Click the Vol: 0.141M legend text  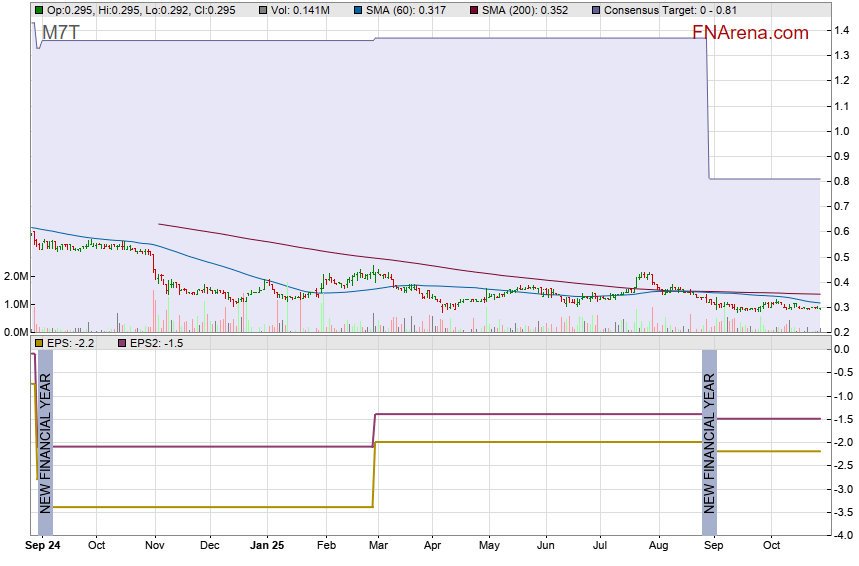(x=300, y=10)
